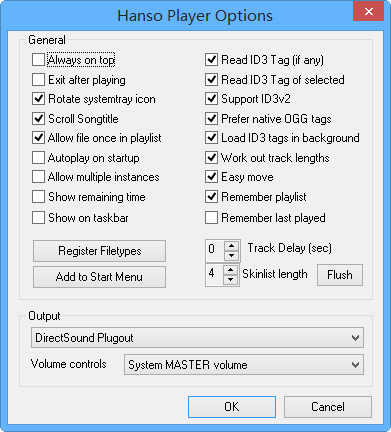Turn off Remember playlist
This screenshot has height=432, width=391.
pos(211,197)
